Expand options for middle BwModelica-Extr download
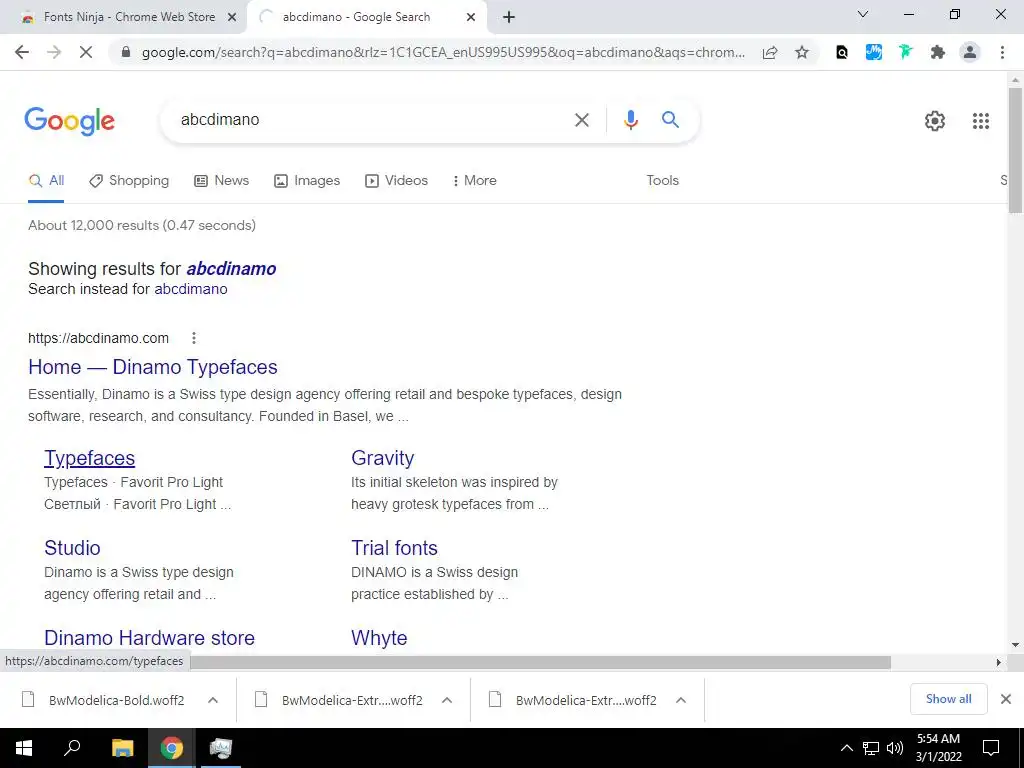 tap(447, 700)
